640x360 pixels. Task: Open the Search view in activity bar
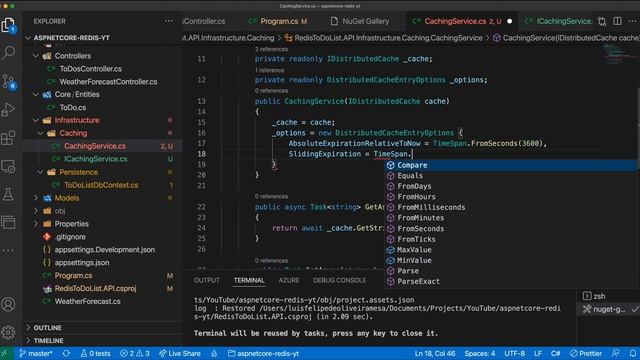[x=8, y=53]
